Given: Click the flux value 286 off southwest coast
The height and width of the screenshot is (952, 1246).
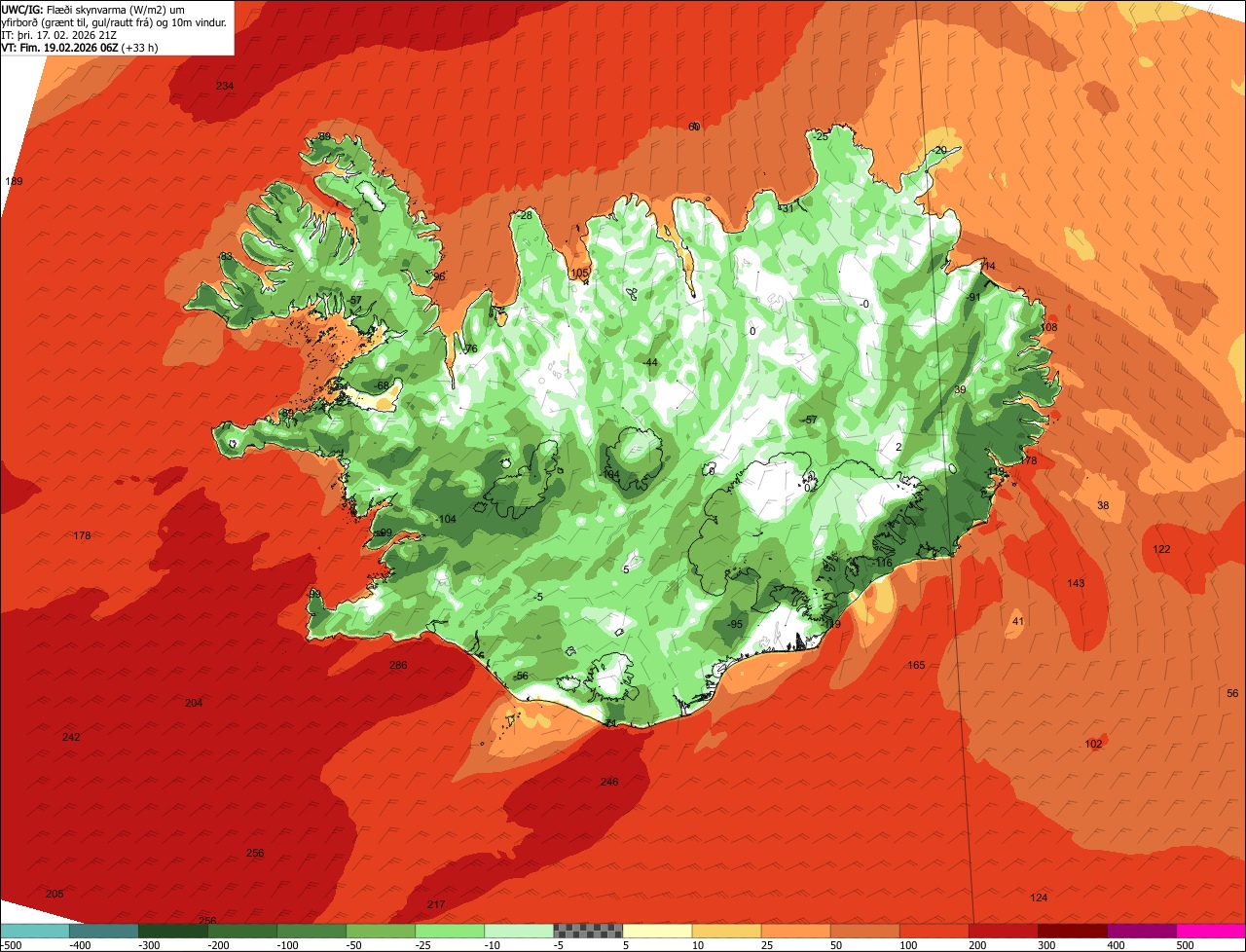Looking at the screenshot, I should [398, 665].
